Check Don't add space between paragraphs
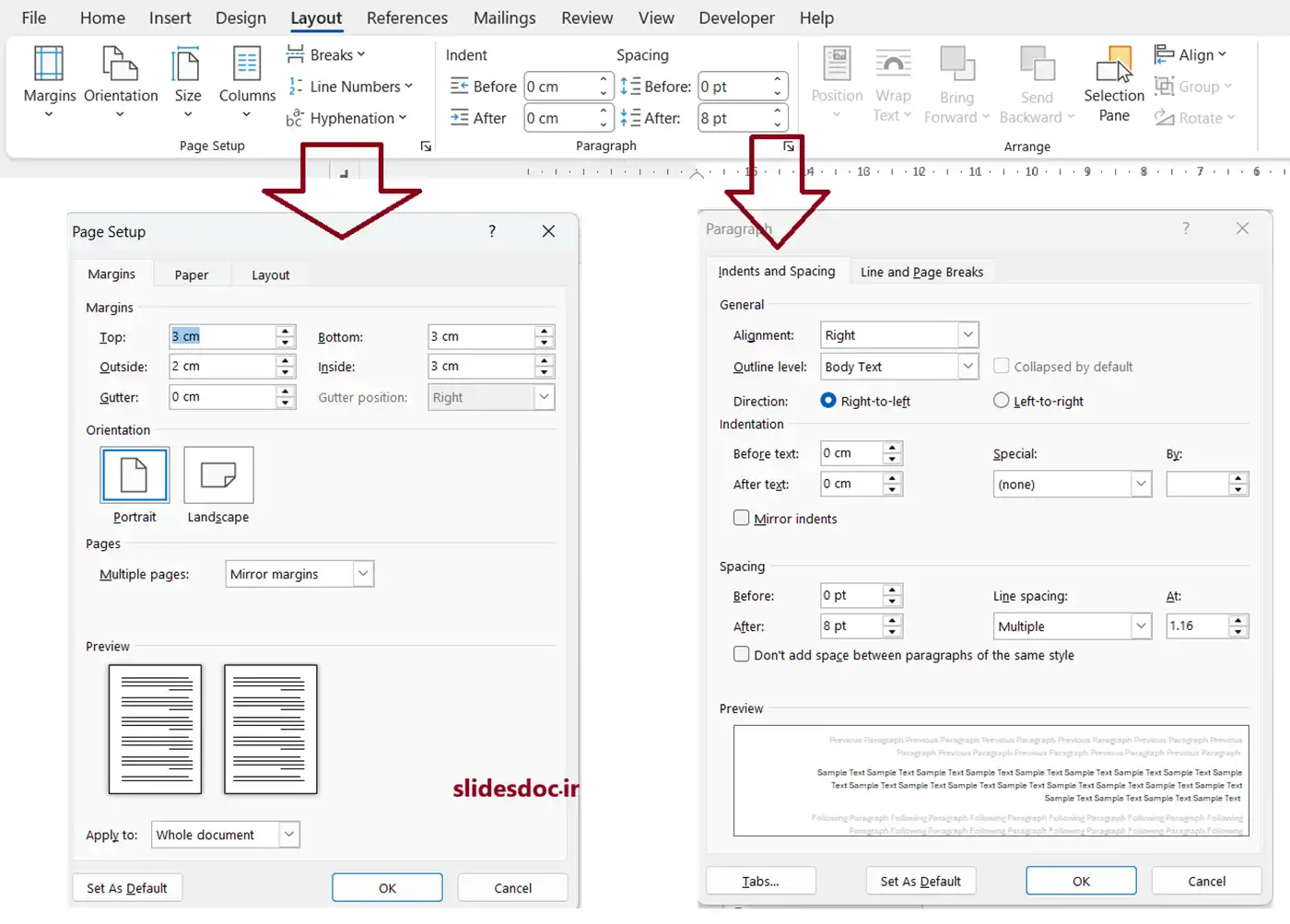1290x924 pixels. [741, 654]
